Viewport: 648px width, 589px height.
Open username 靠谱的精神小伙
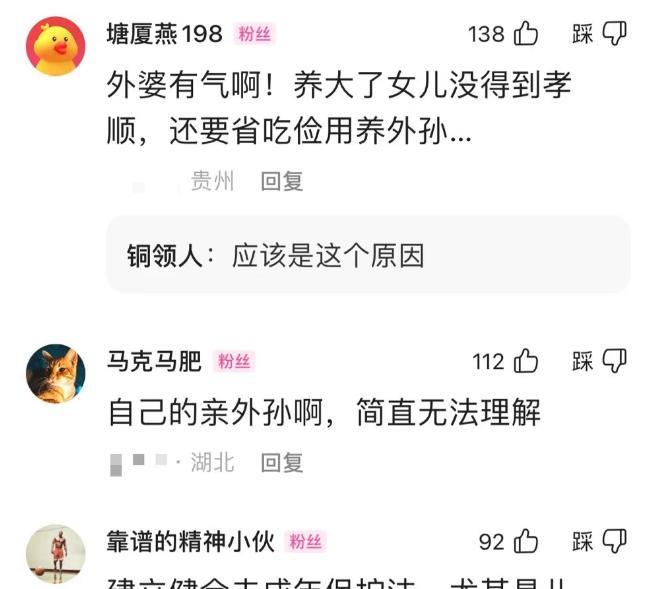click(x=191, y=541)
